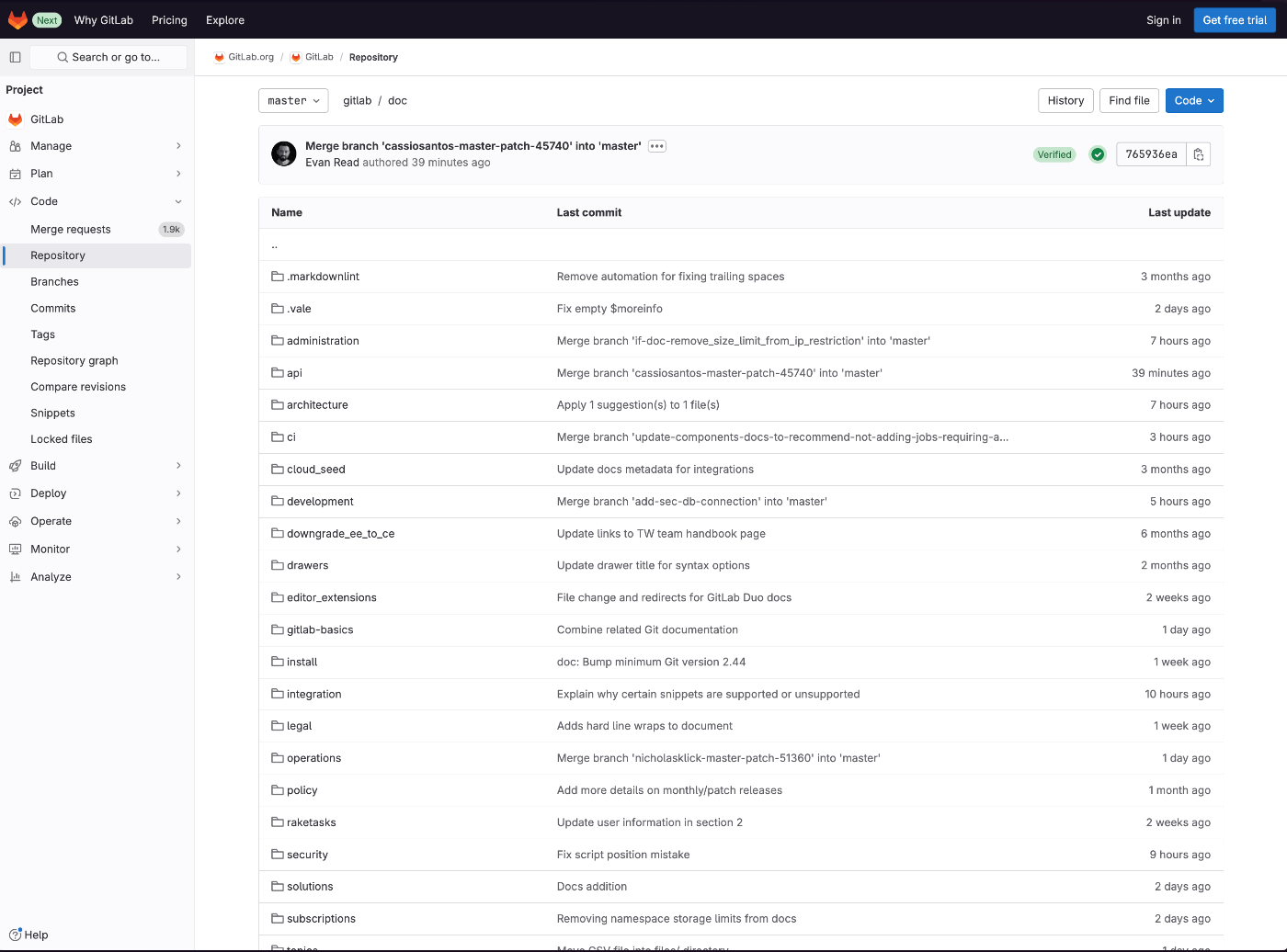Click the green pipeline passed status icon
This screenshot has width=1287, height=952.
pyautogui.click(x=1098, y=154)
